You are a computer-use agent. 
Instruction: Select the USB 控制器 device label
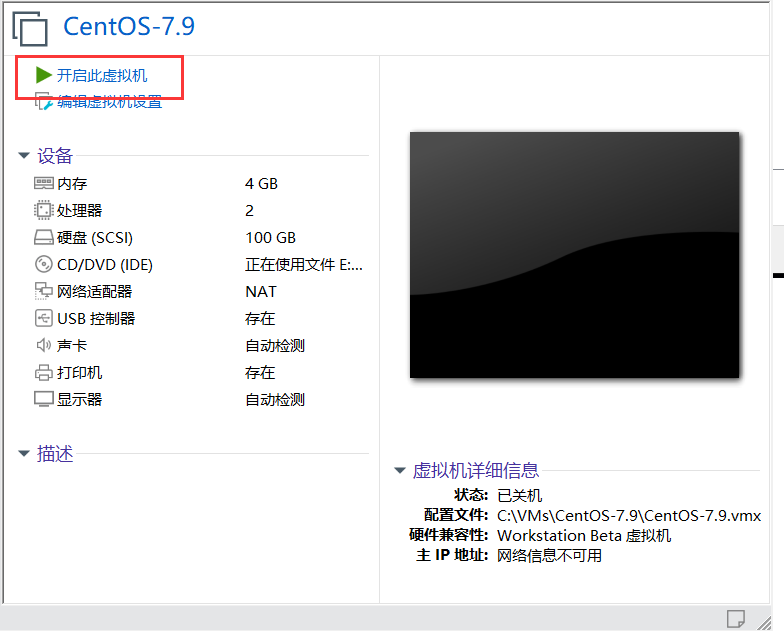click(96, 318)
